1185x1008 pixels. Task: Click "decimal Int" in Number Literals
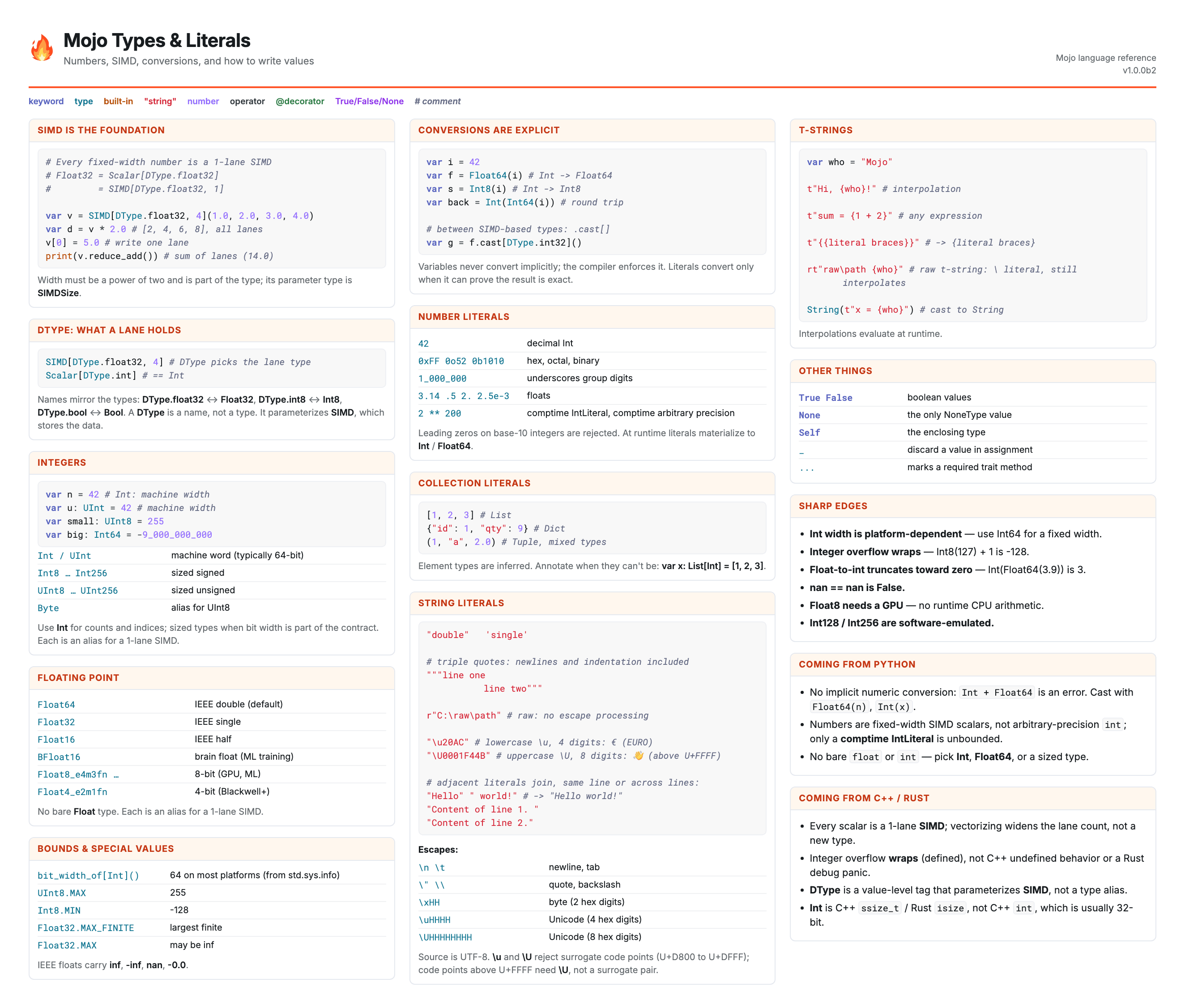550,343
